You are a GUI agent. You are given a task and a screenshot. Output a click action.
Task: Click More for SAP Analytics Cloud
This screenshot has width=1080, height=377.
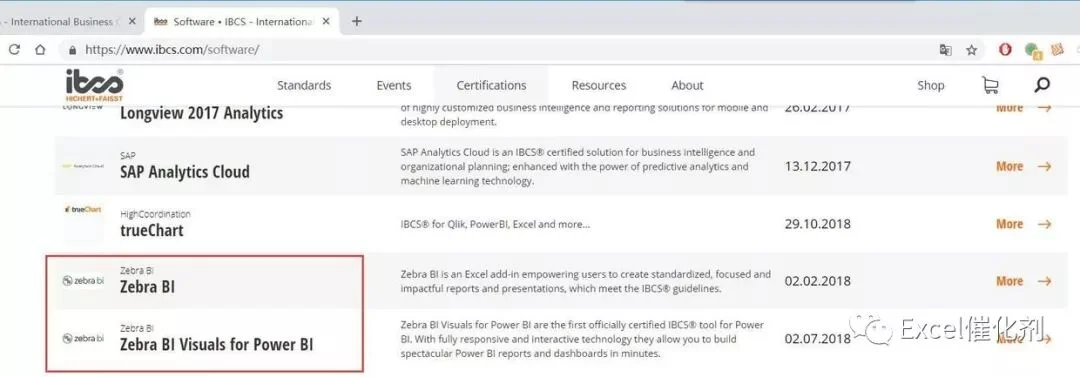point(1009,166)
